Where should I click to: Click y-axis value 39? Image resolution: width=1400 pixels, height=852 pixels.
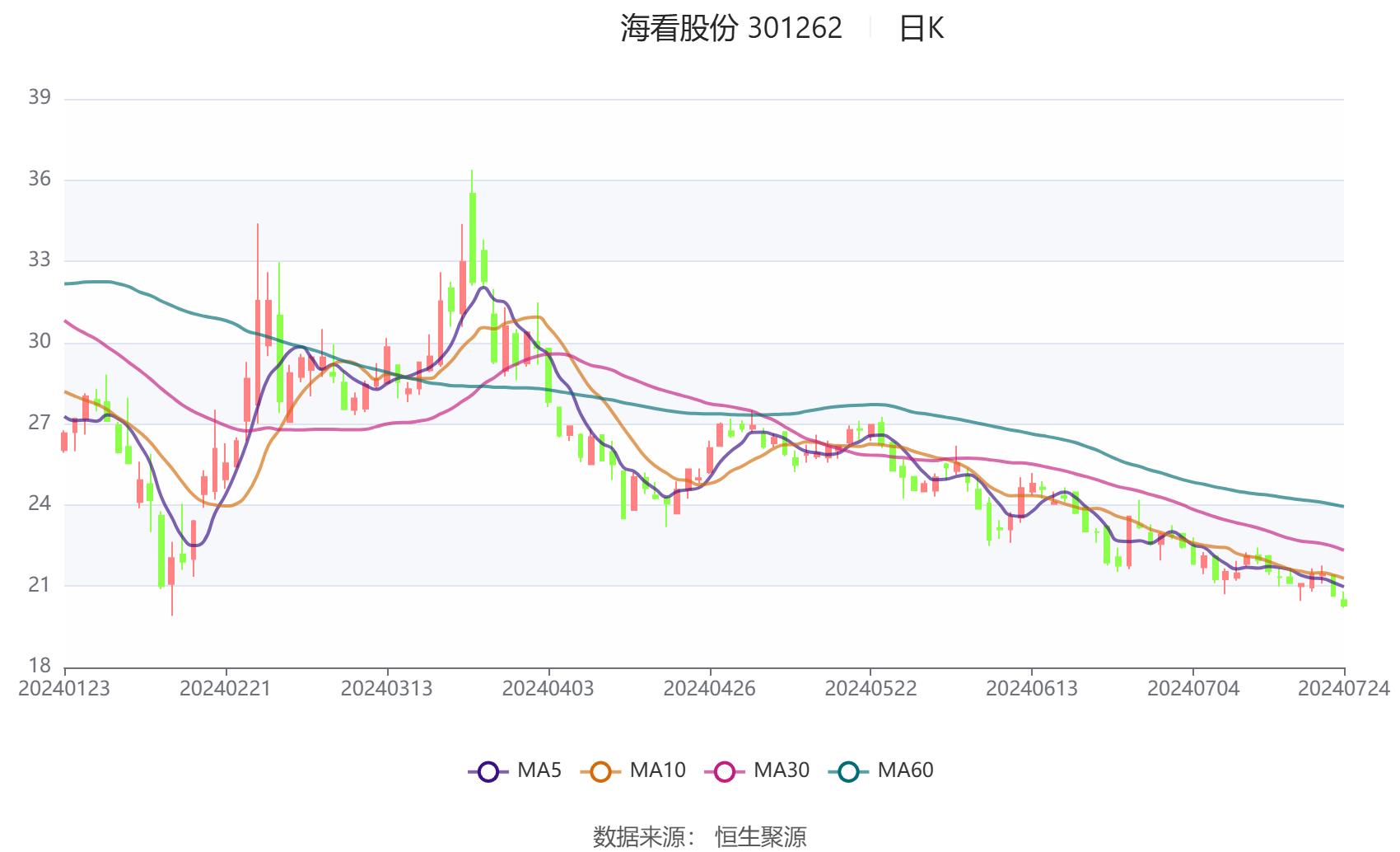[x=40, y=97]
